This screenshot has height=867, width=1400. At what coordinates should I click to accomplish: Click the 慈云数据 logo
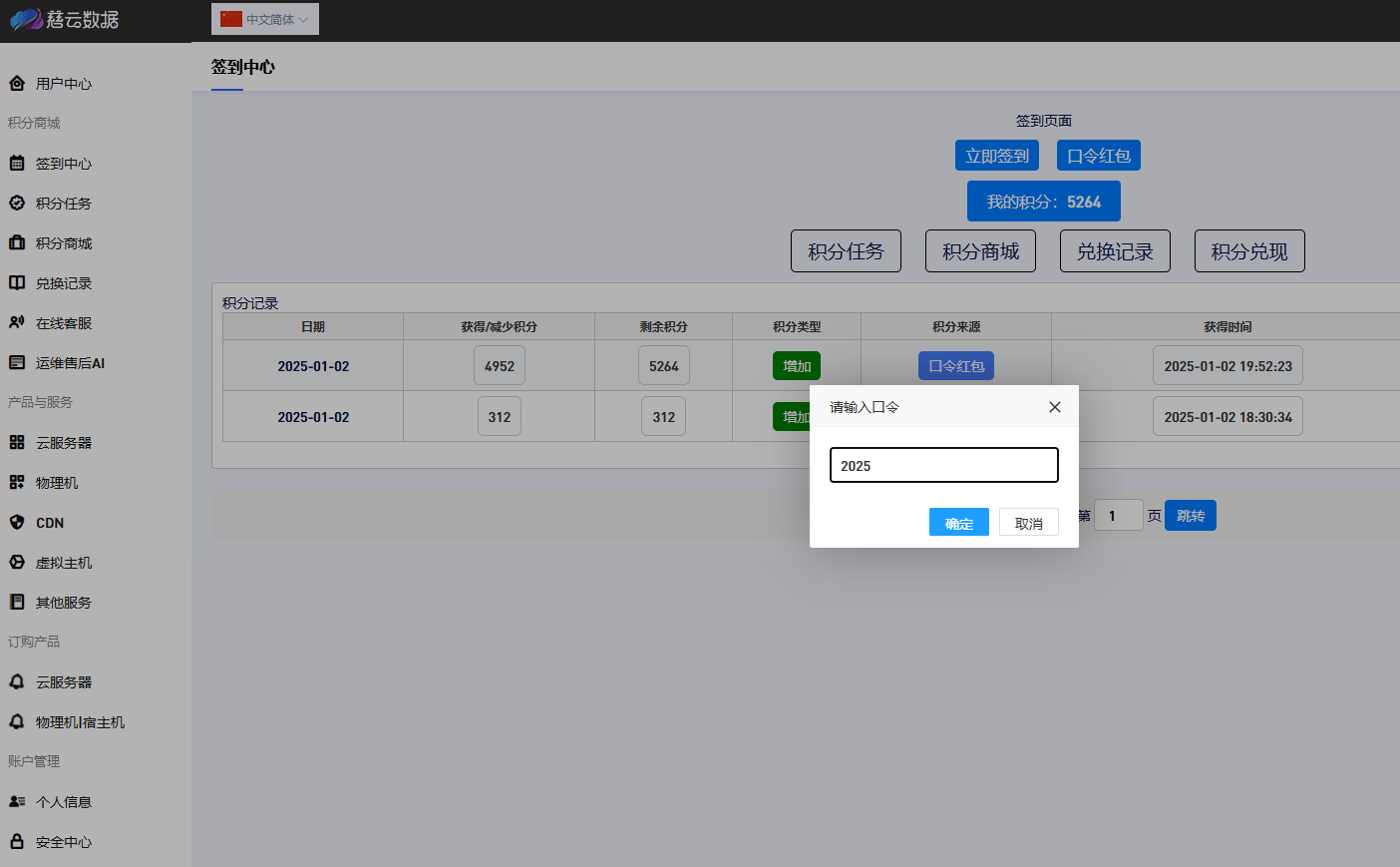[x=65, y=19]
